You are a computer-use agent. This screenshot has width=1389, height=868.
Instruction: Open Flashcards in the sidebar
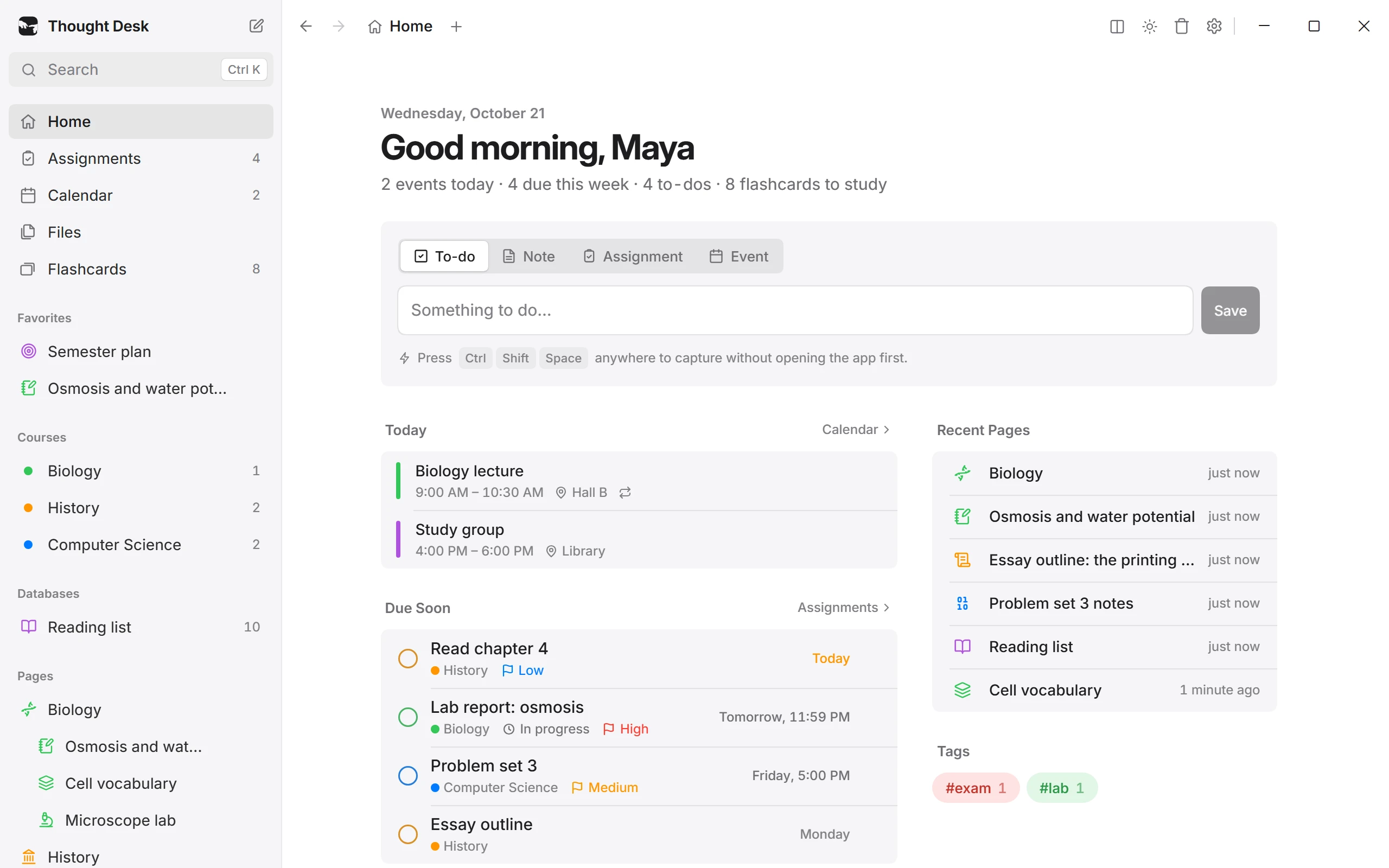pos(141,269)
